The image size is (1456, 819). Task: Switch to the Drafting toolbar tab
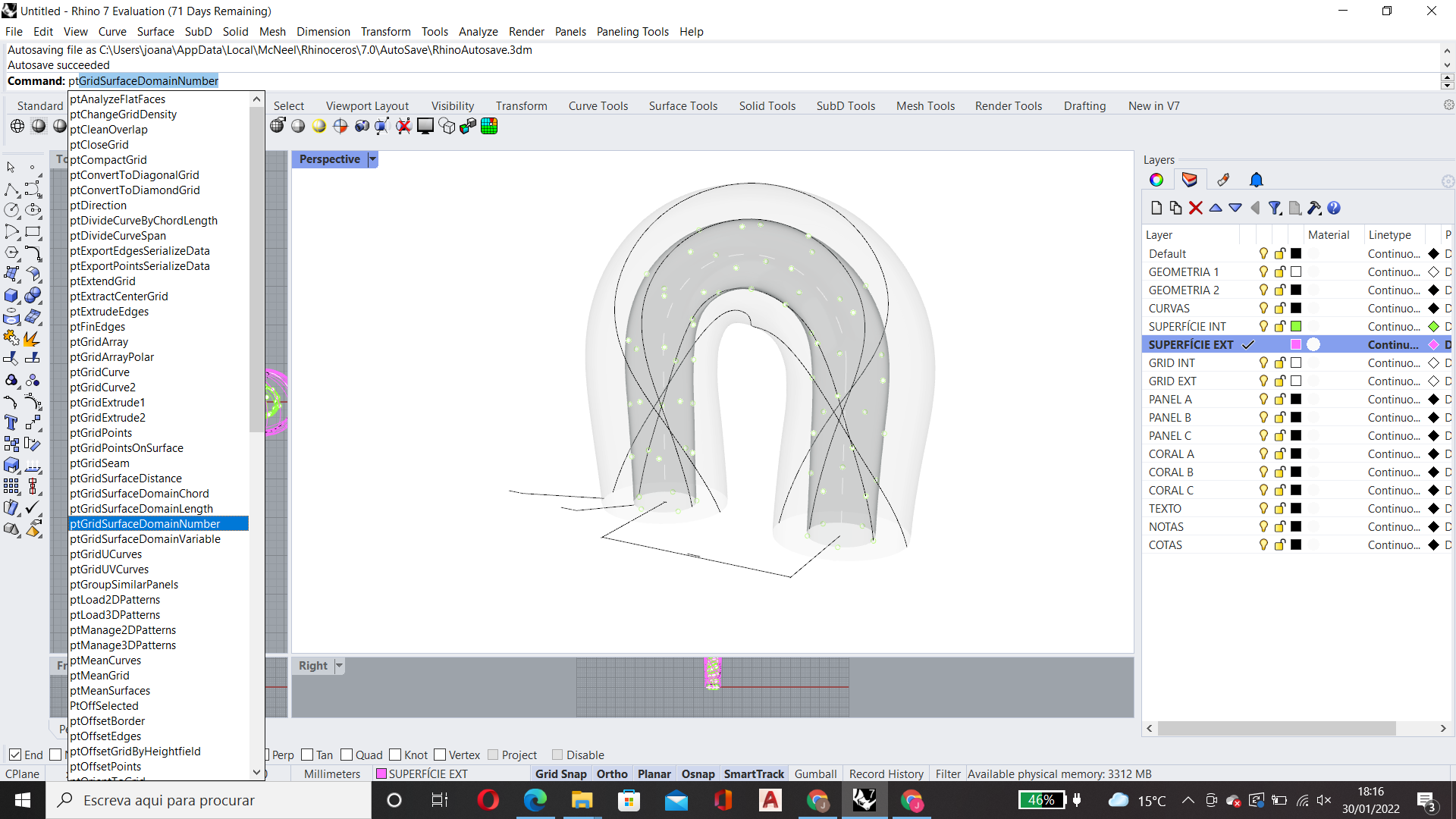point(1084,105)
